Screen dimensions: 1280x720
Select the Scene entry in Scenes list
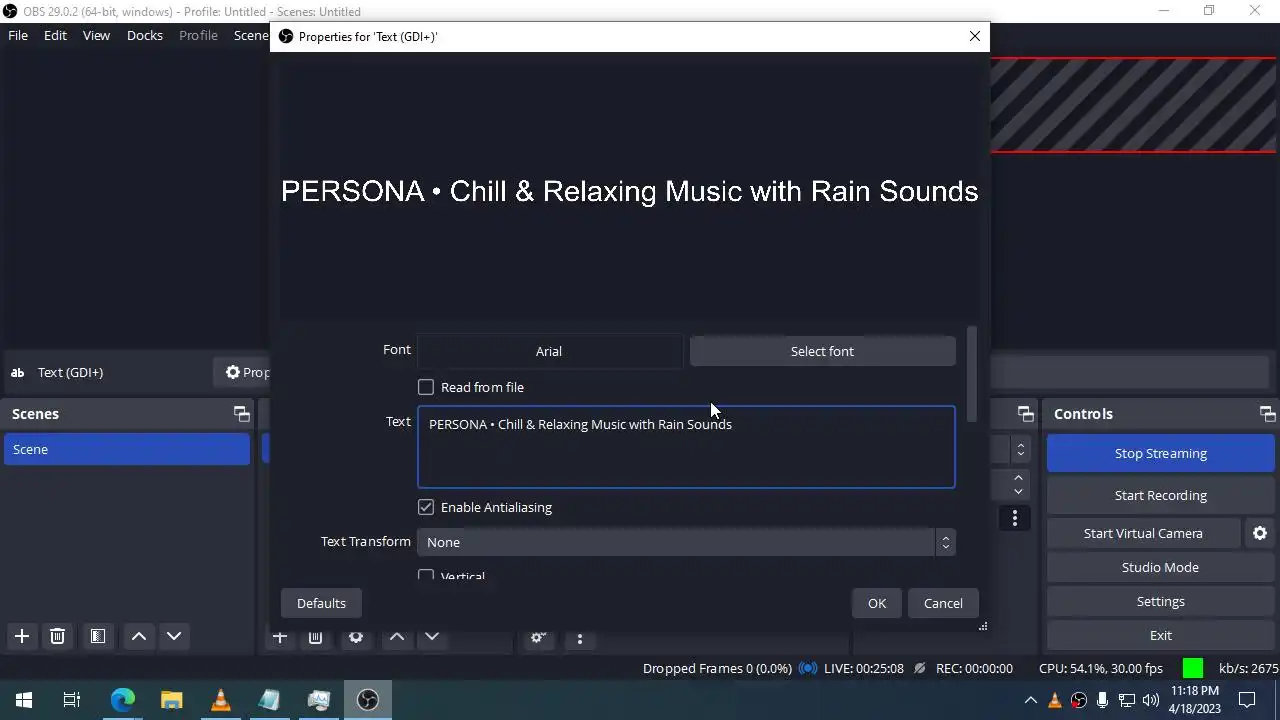tap(127, 449)
